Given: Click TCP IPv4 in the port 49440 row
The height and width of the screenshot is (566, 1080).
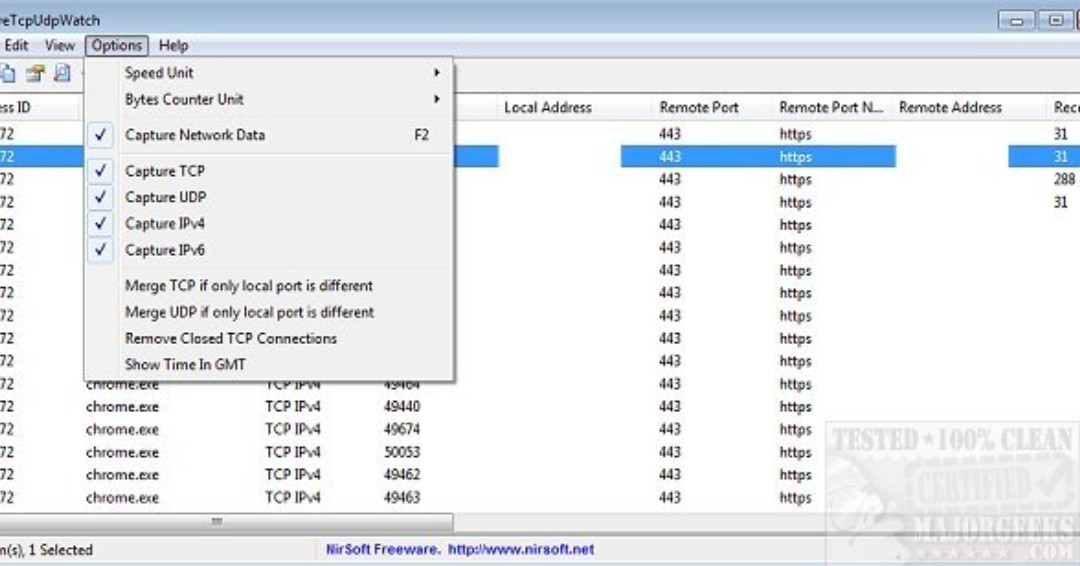Looking at the screenshot, I should coord(293,407).
